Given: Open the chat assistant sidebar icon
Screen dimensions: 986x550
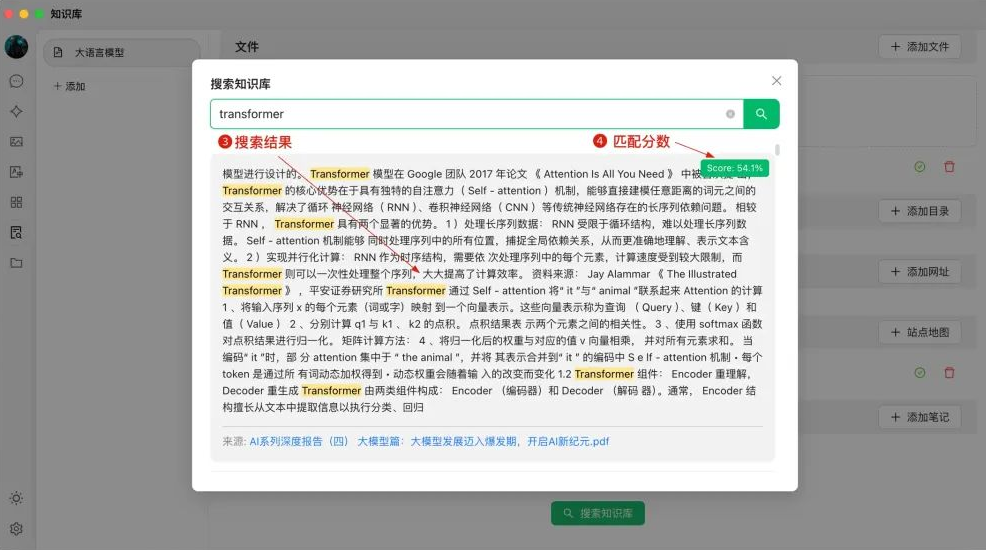Looking at the screenshot, I should click(x=16, y=81).
